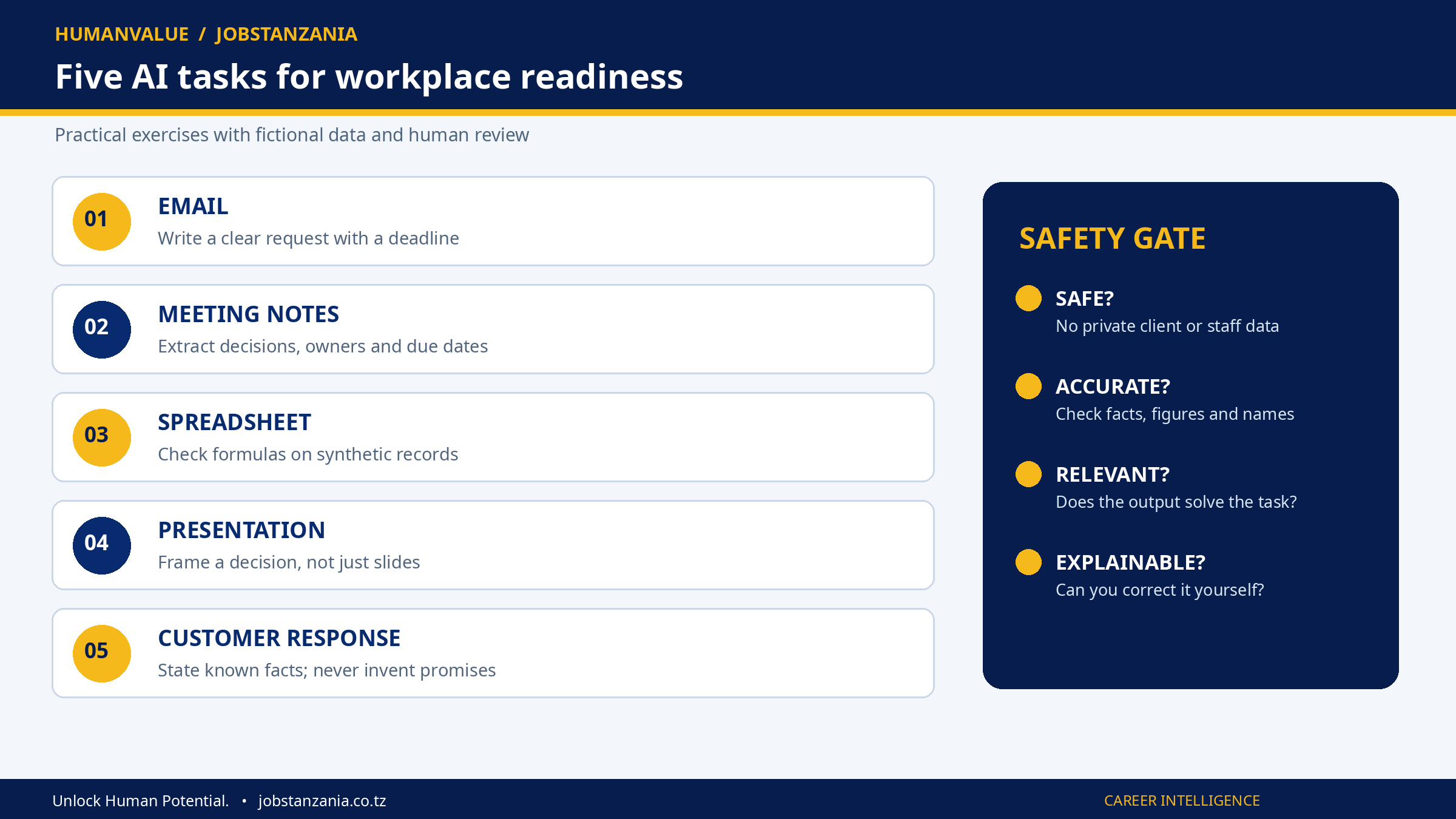Click the navy 04 circle badge

(x=102, y=545)
